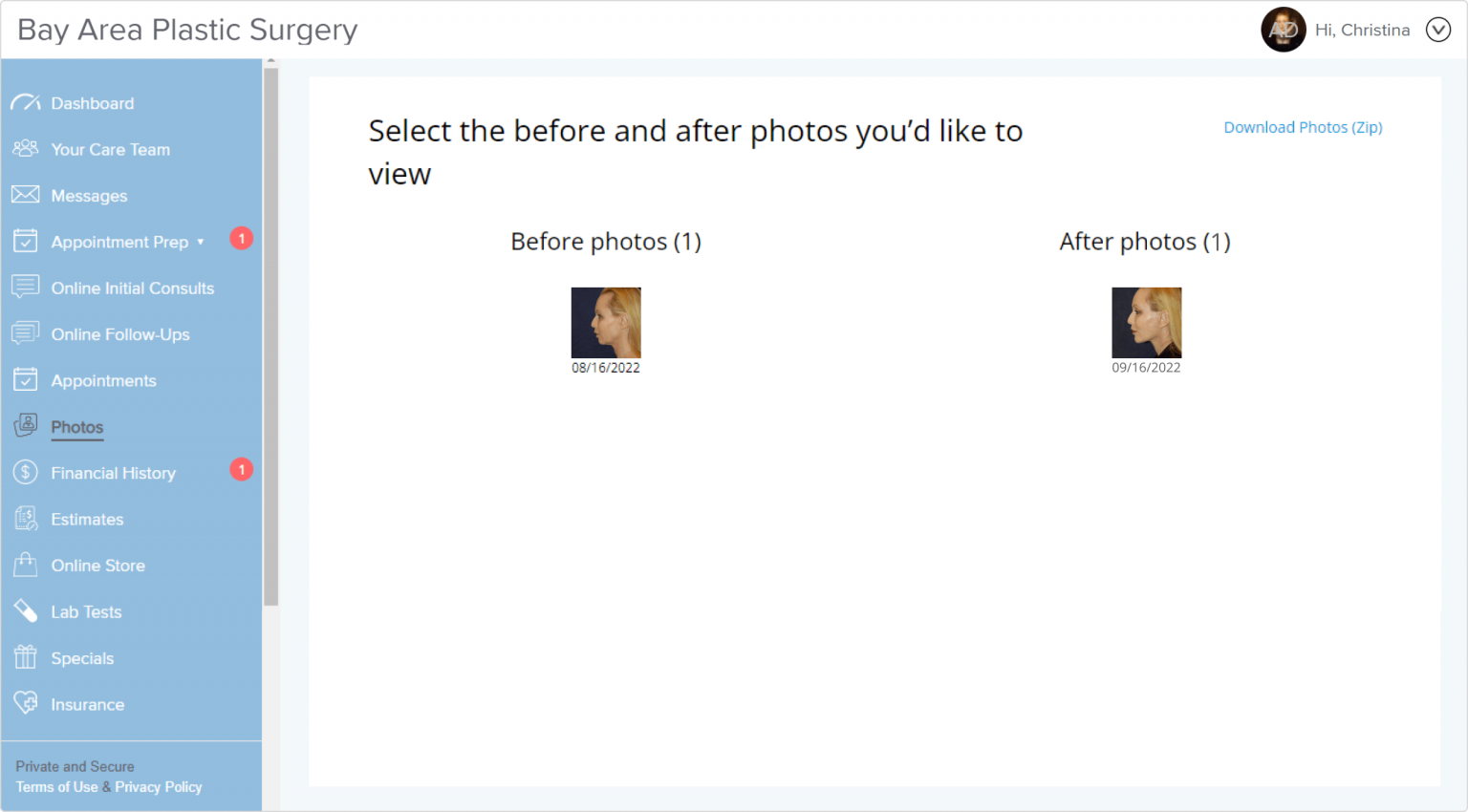Viewport: 1468px width, 812px height.
Task: View the after photo dated 09/16/2022
Action: coord(1146,323)
